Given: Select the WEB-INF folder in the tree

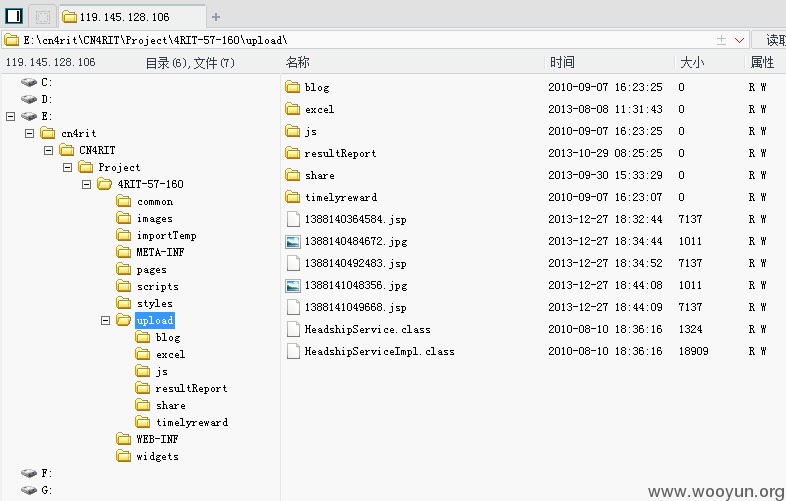Looking at the screenshot, I should click(x=157, y=439).
